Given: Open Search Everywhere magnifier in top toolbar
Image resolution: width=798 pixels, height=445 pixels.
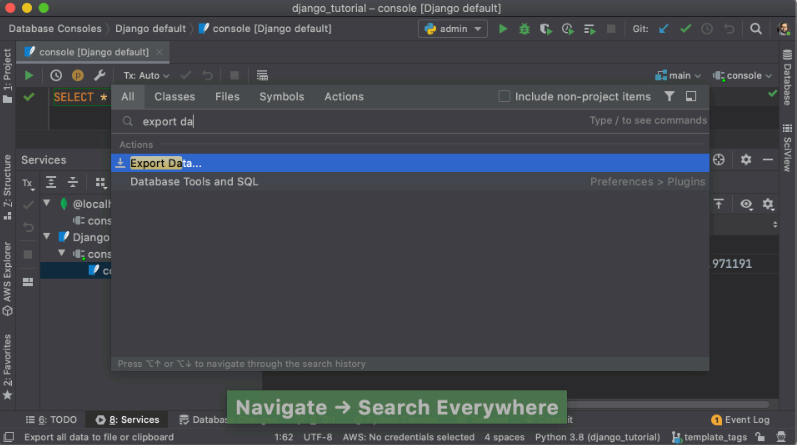Looking at the screenshot, I should (x=756, y=29).
